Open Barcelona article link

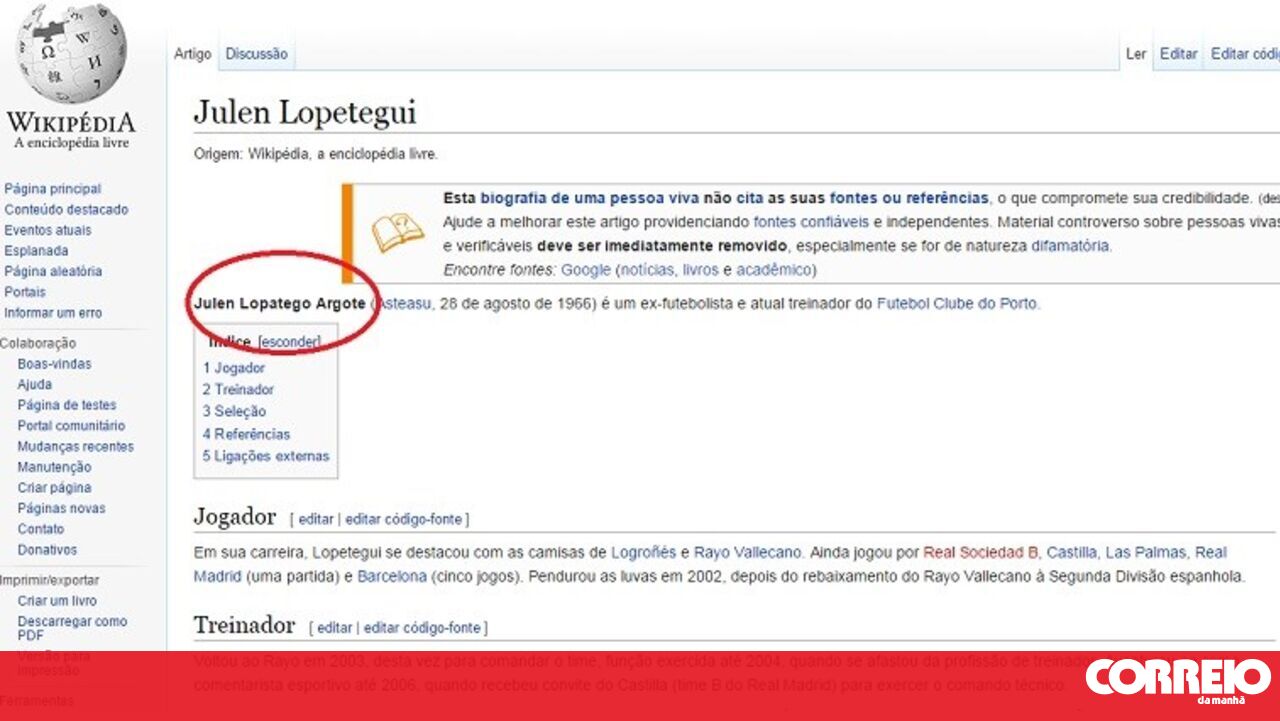coord(392,577)
